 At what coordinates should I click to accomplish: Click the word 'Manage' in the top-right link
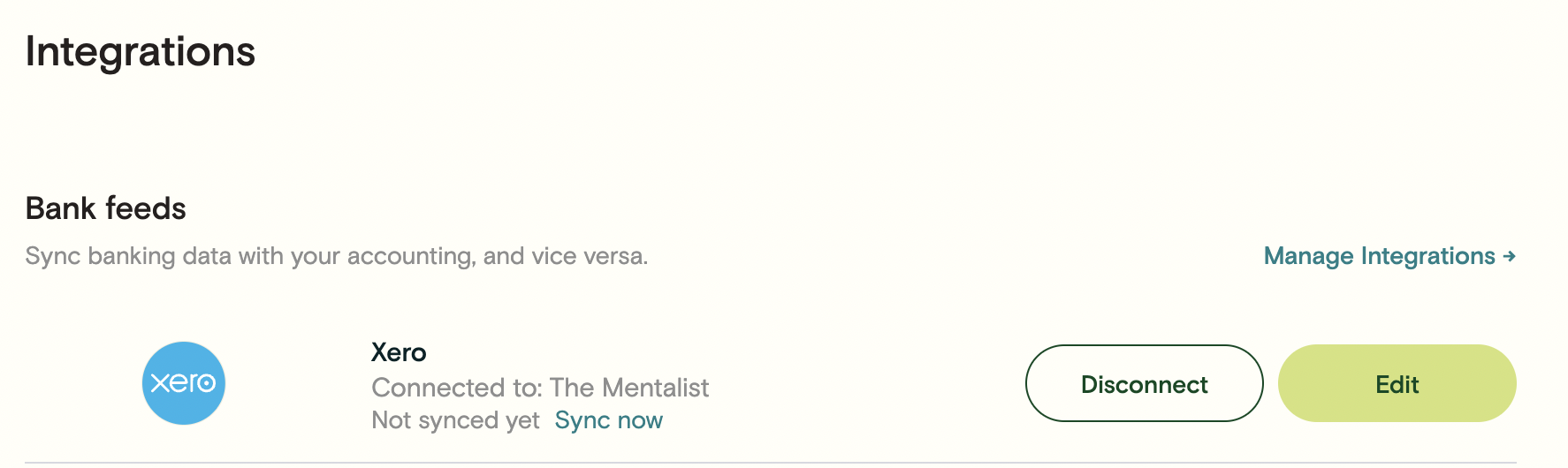[1309, 256]
